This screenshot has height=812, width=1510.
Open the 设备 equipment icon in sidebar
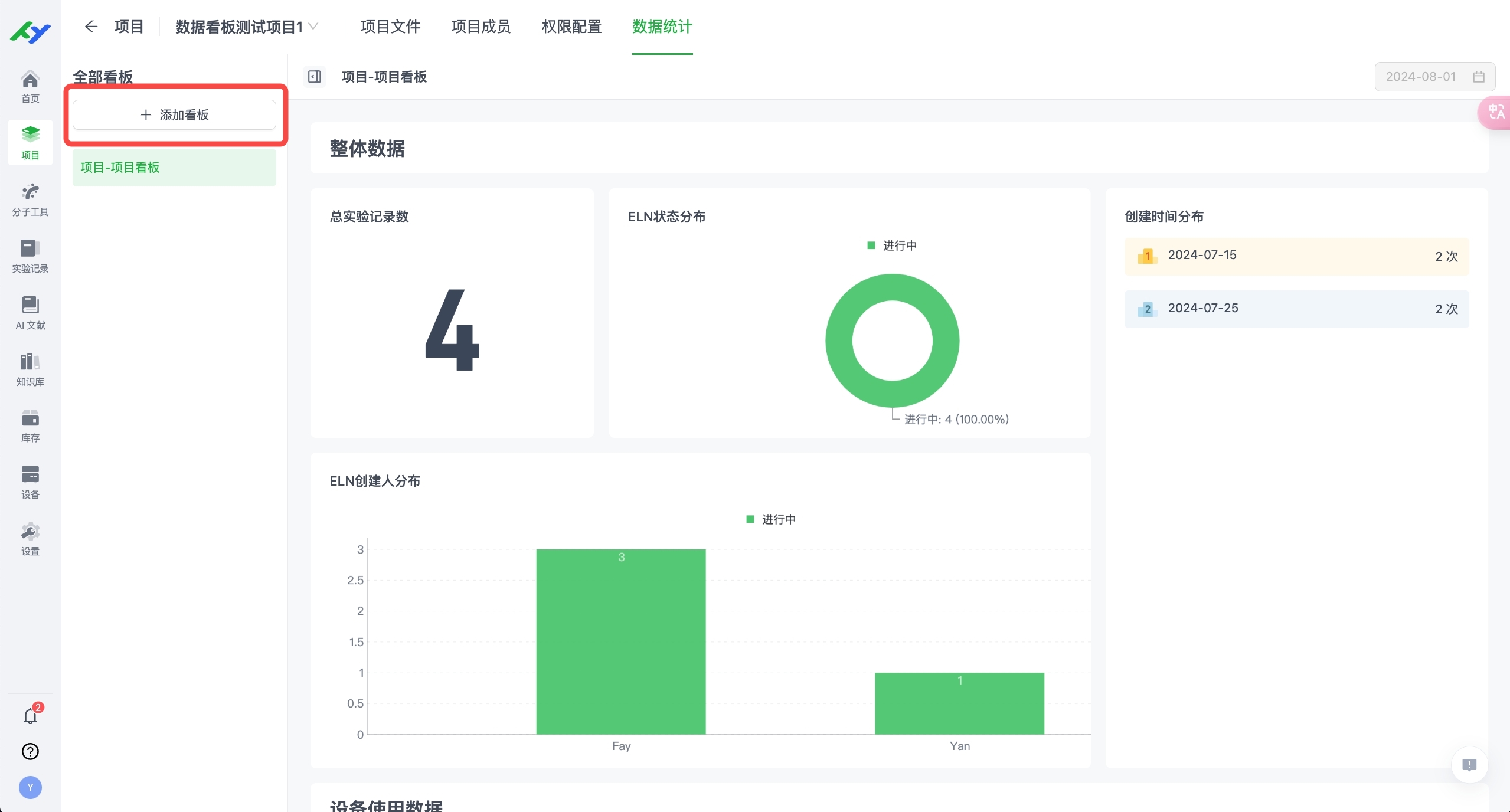30,482
